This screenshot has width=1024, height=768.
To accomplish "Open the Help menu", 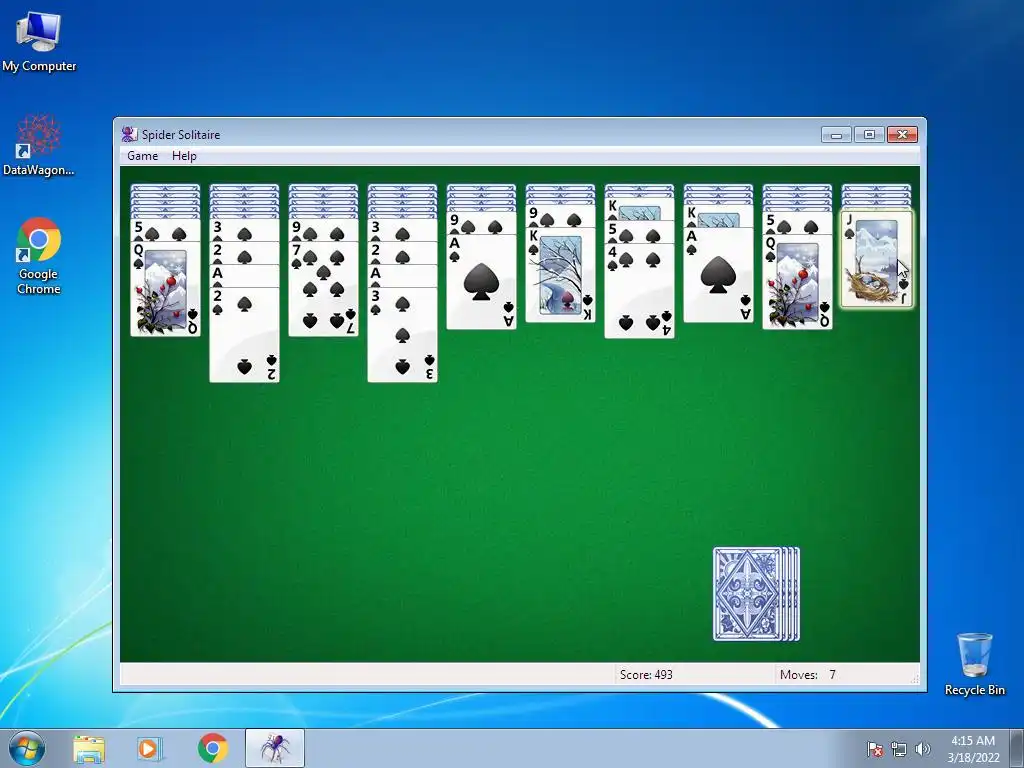I will pos(184,155).
